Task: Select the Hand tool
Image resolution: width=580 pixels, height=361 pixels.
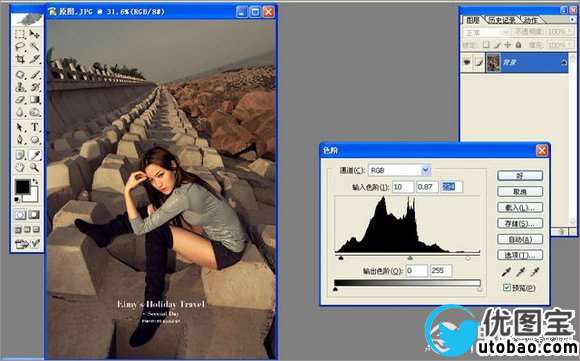Action: pyautogui.click(x=20, y=167)
